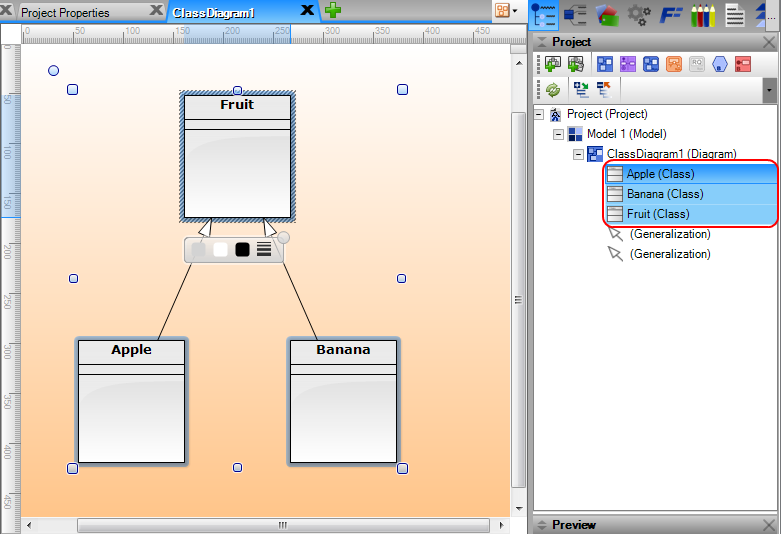Open the colored pencils styles icon
Viewport: 781px width, 534px height.
(x=703, y=15)
